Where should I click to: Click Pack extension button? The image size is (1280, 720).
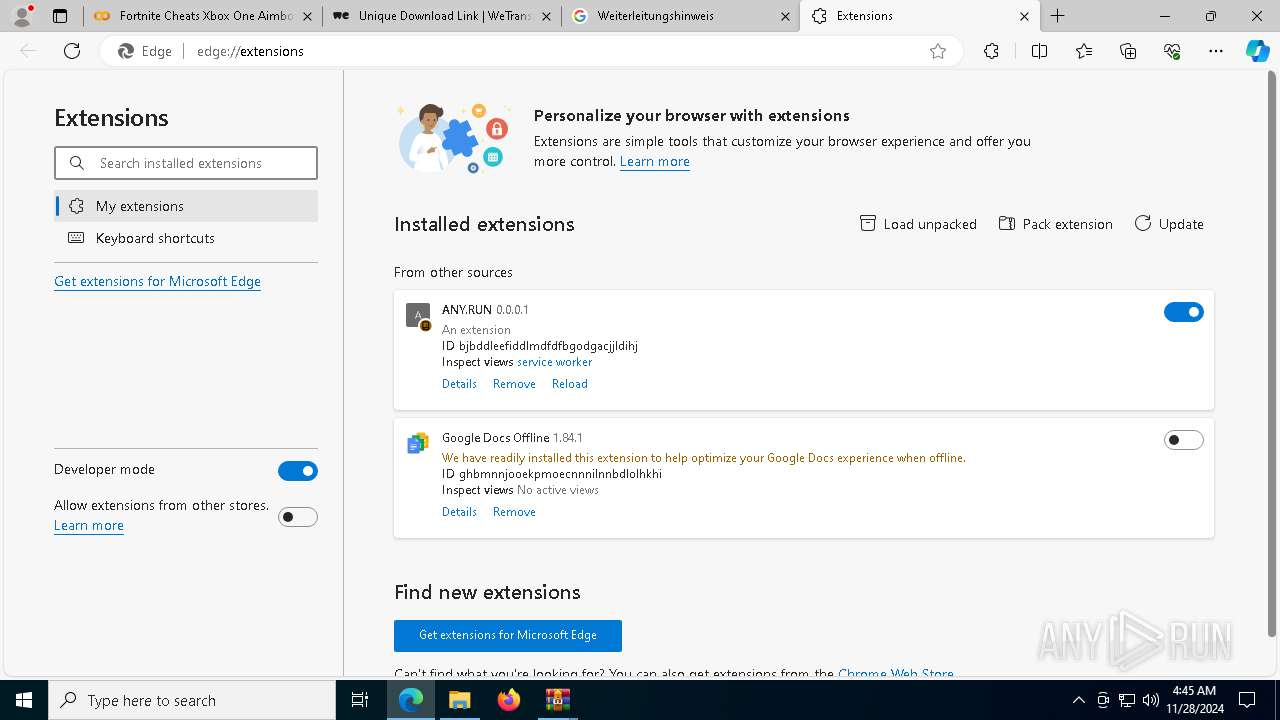click(x=1055, y=224)
